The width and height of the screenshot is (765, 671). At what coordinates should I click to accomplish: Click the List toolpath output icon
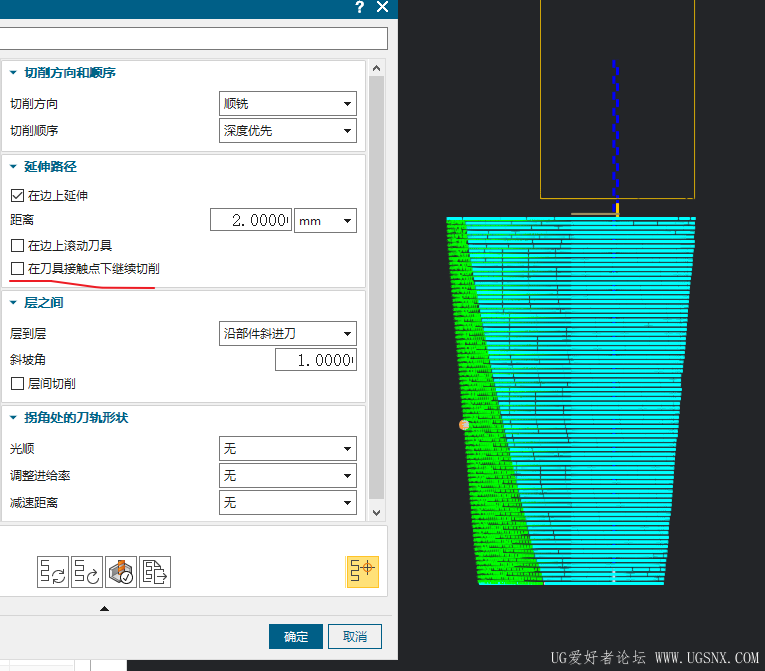click(155, 571)
